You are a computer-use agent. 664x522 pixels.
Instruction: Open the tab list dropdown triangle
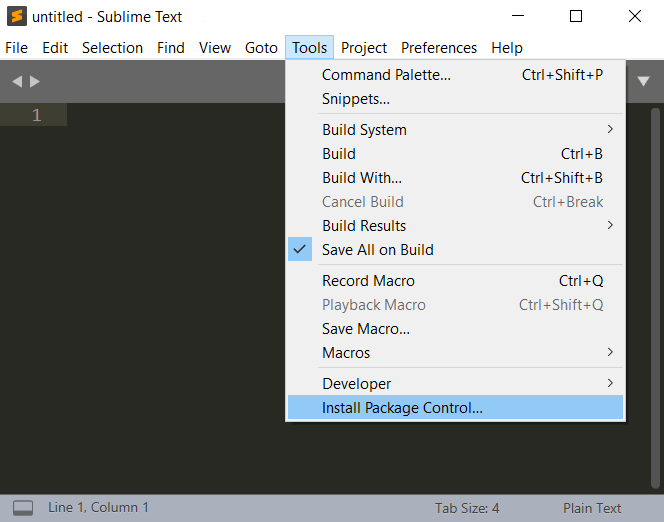[x=643, y=81]
